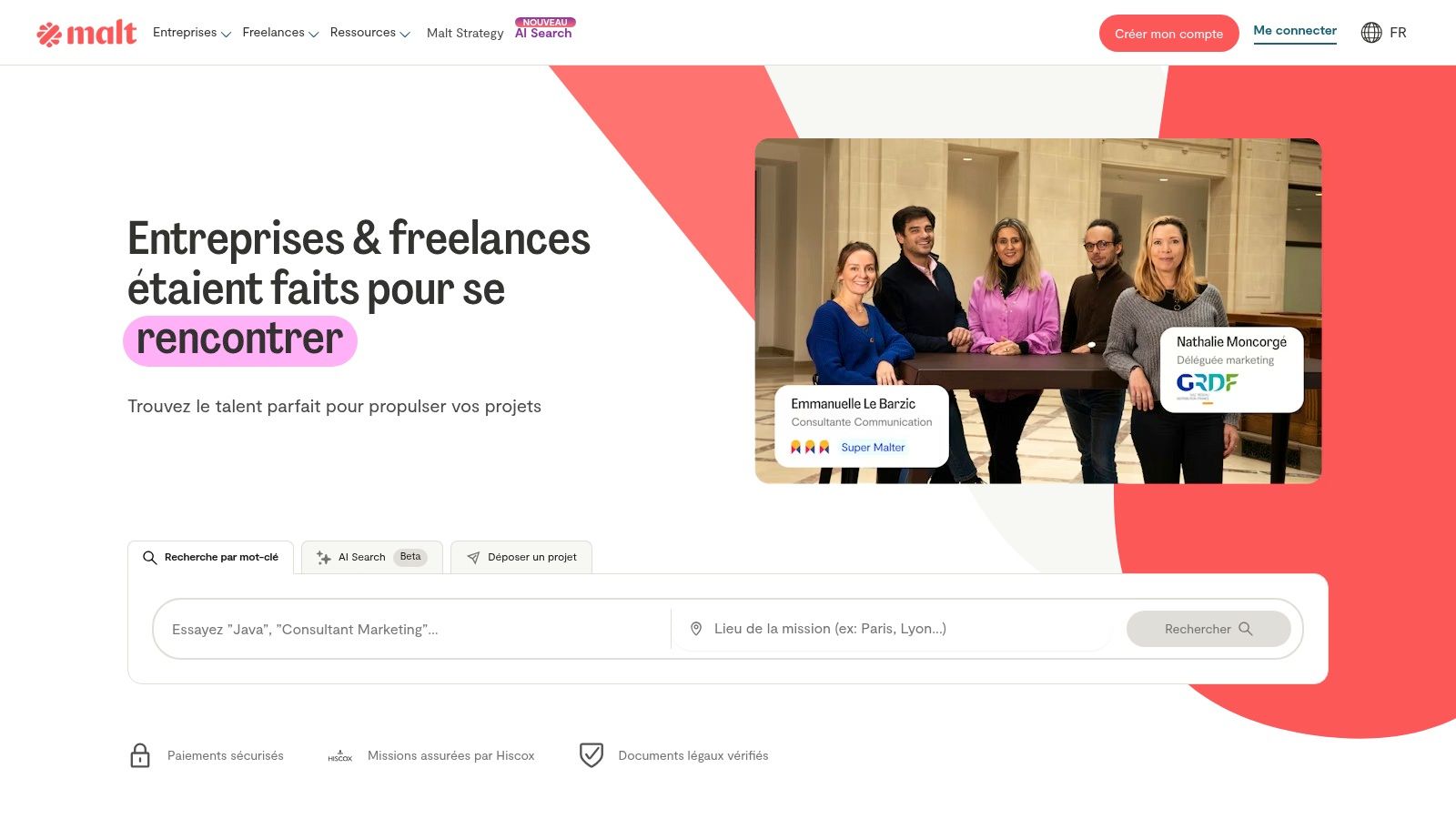Click the sparkle AI Search tab icon
The height and width of the screenshot is (819, 1456).
(323, 558)
